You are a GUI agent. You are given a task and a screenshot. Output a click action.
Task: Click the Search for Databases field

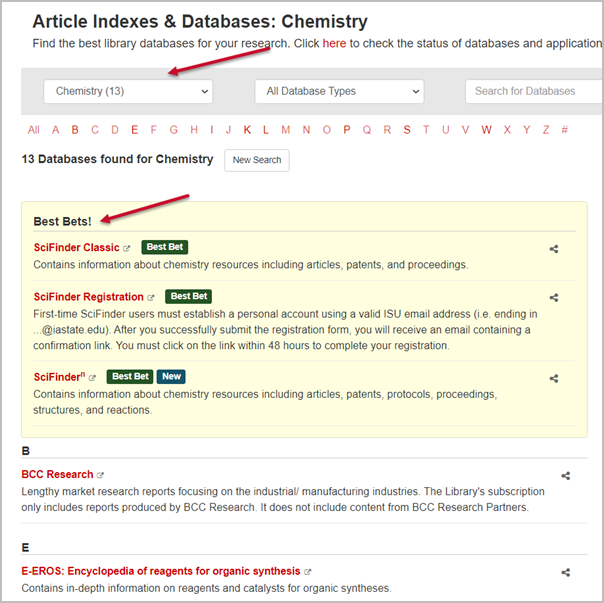tap(534, 91)
